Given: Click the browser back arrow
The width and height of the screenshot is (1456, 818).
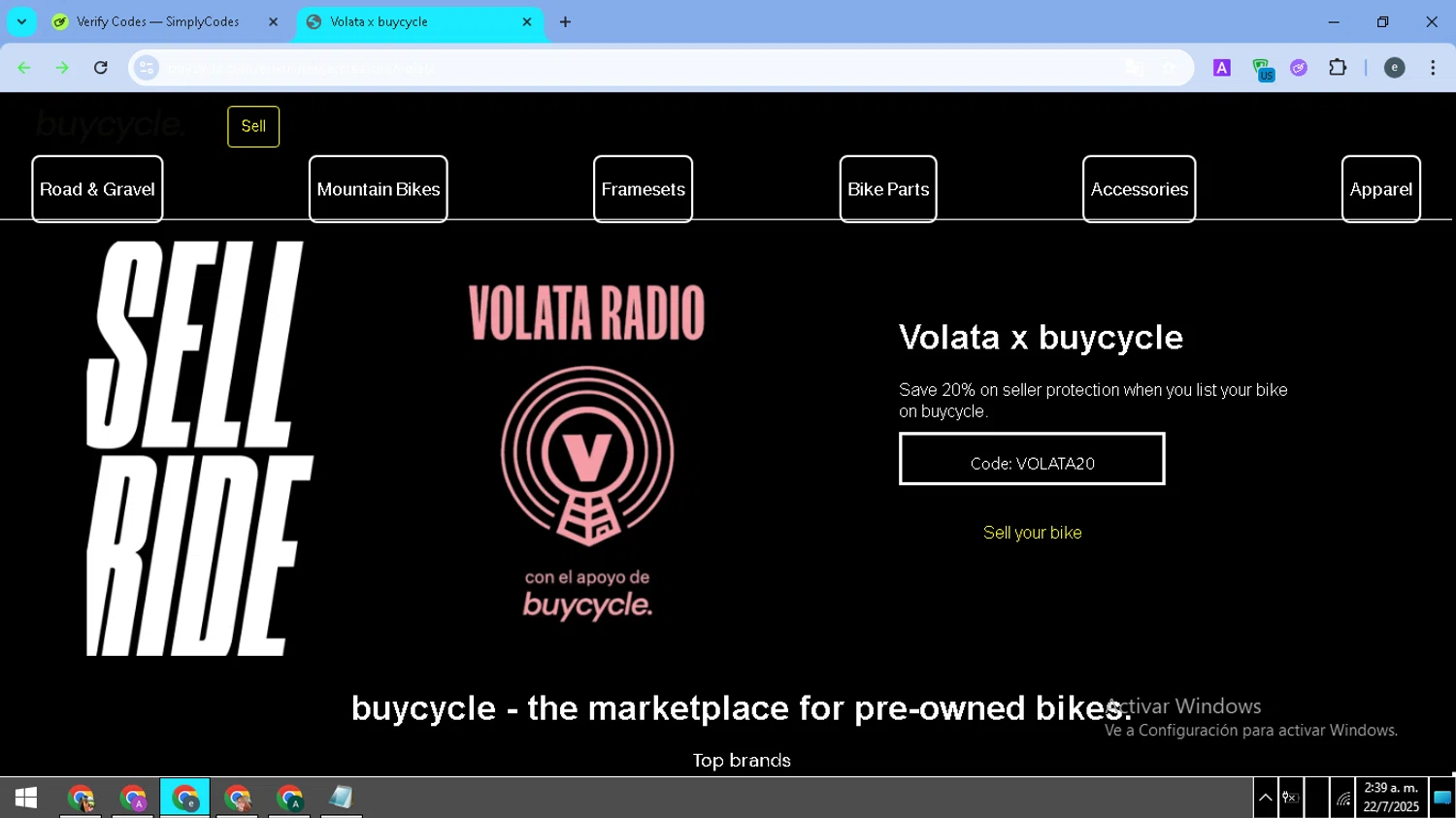Looking at the screenshot, I should click(x=24, y=68).
